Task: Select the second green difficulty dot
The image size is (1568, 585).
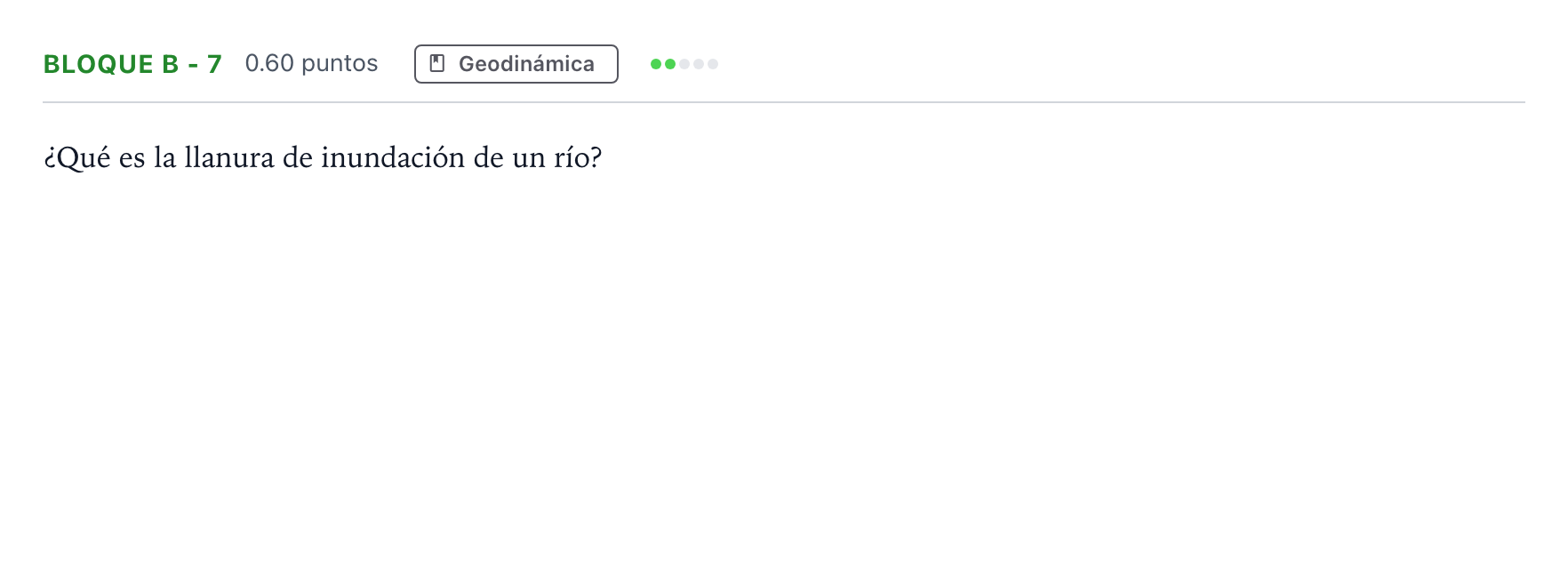Action: click(670, 64)
